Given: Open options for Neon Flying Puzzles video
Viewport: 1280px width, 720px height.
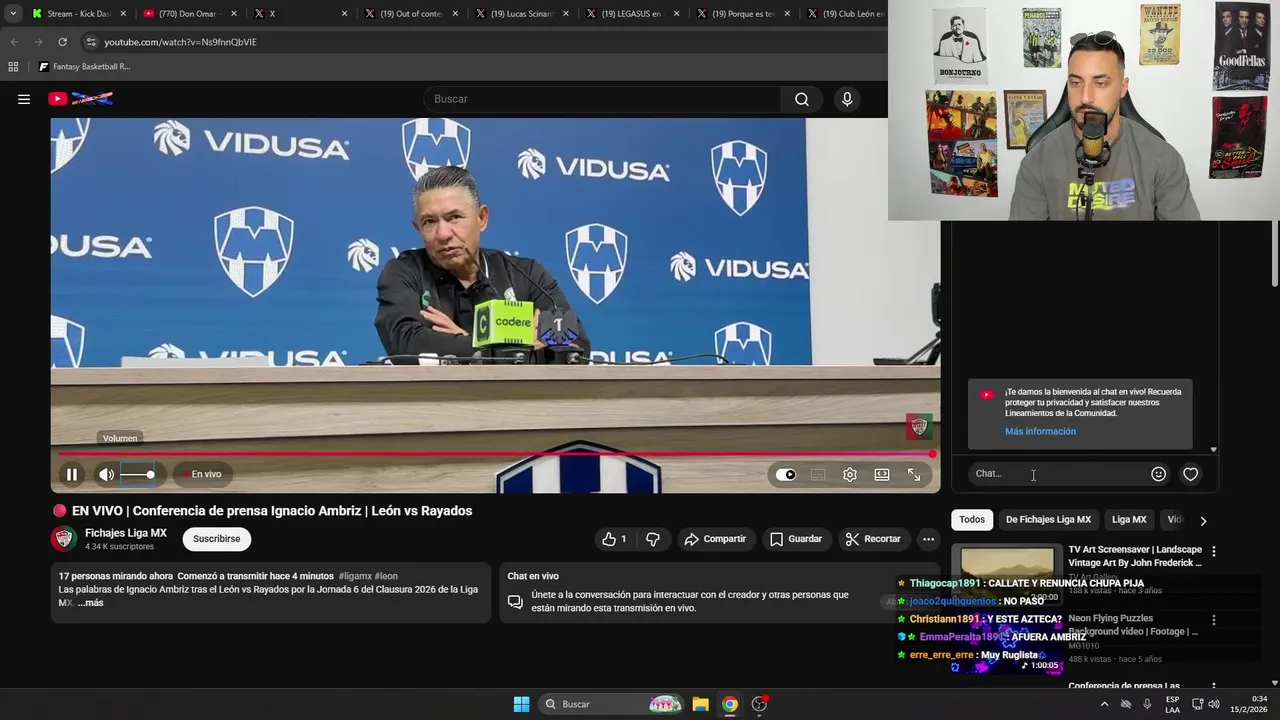Looking at the screenshot, I should pos(1213,620).
